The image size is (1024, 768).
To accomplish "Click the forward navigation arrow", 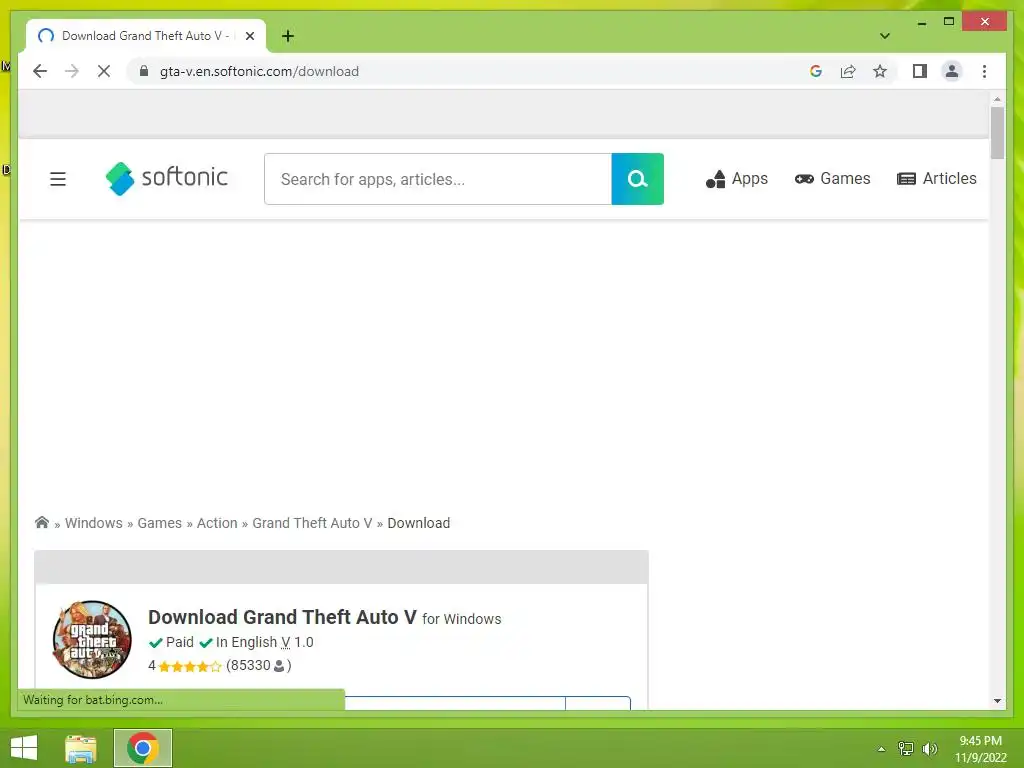I will click(x=72, y=71).
